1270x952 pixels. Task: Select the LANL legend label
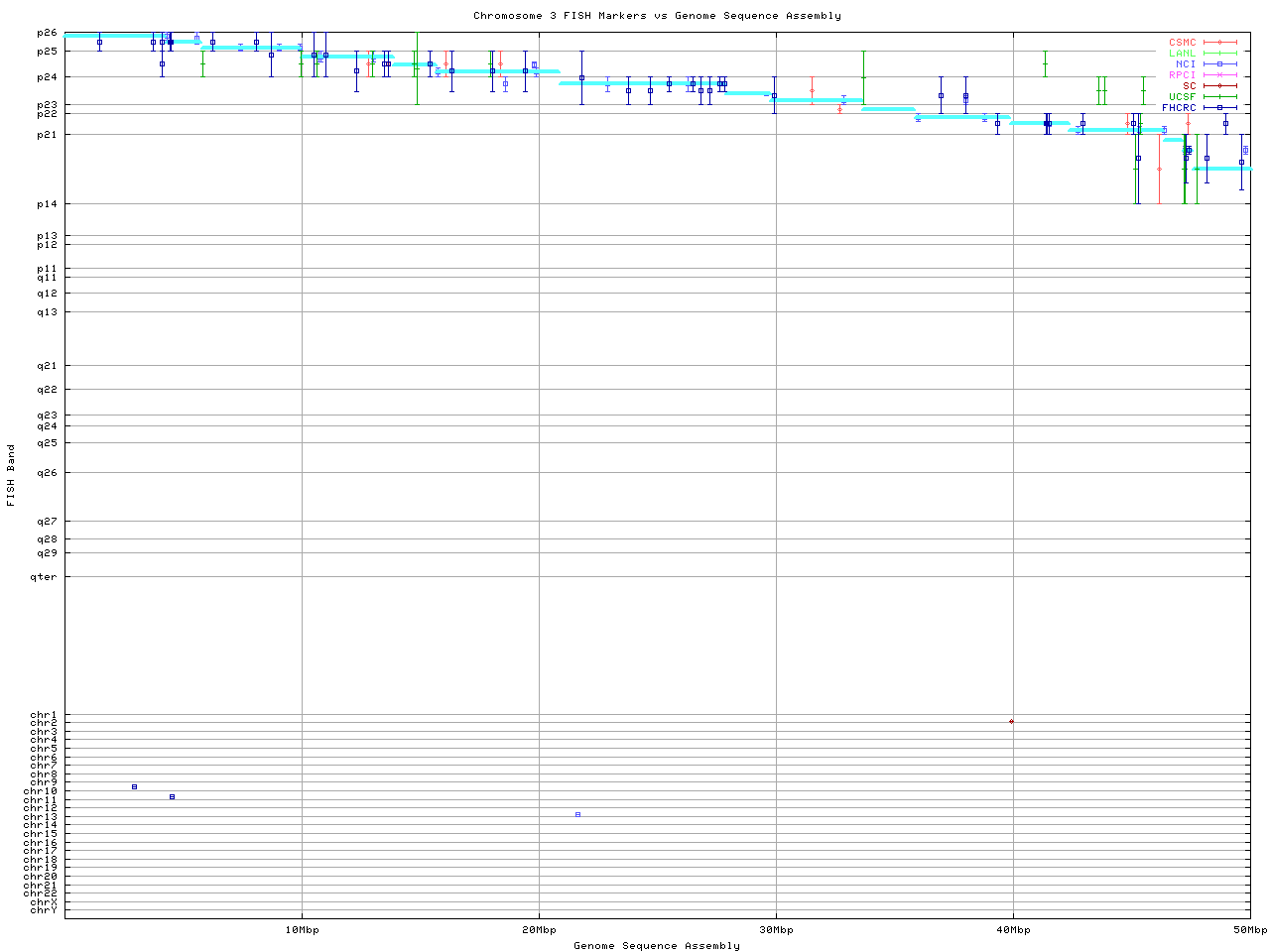tap(1182, 54)
